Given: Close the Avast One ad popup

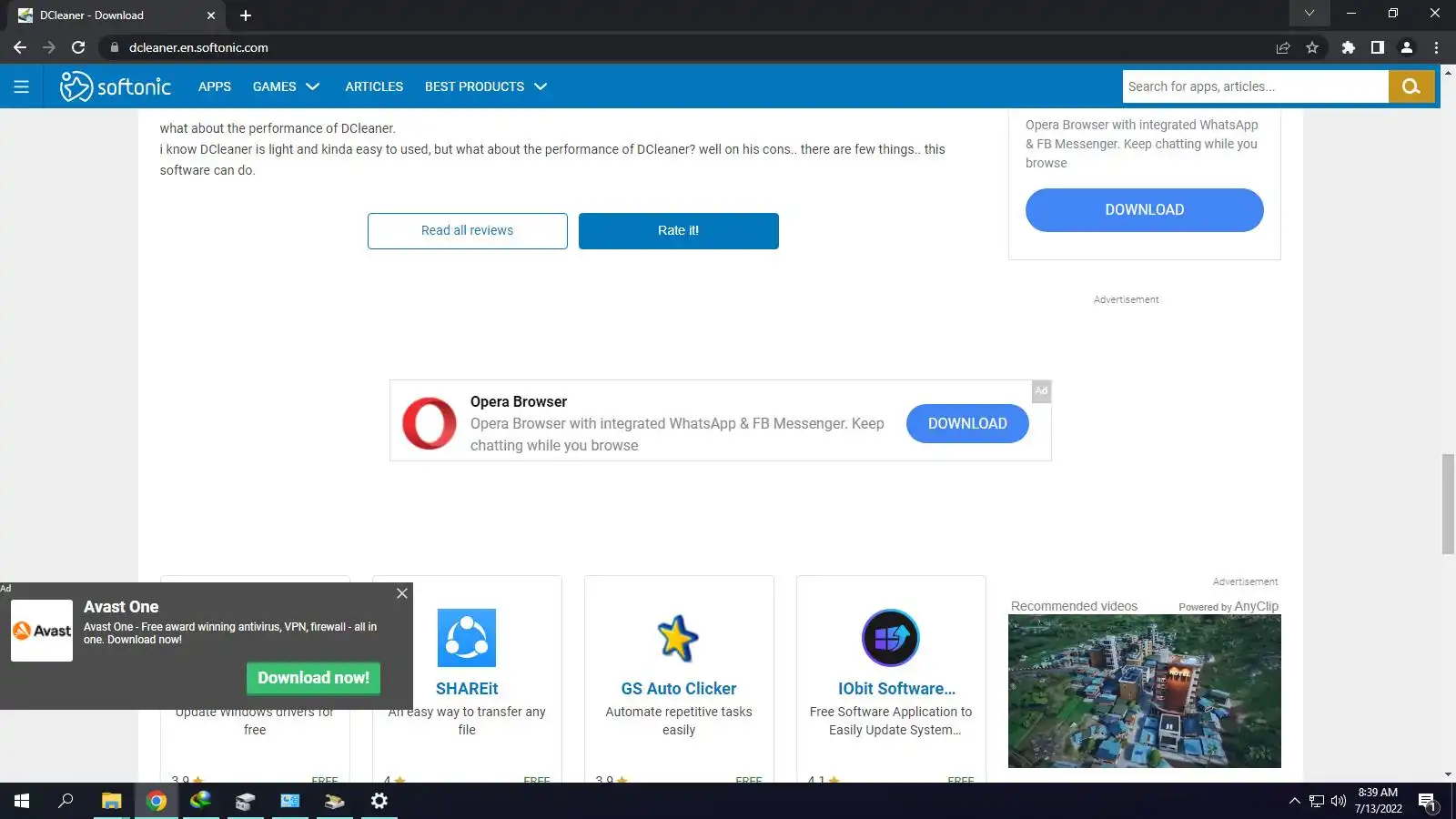Looking at the screenshot, I should [402, 593].
